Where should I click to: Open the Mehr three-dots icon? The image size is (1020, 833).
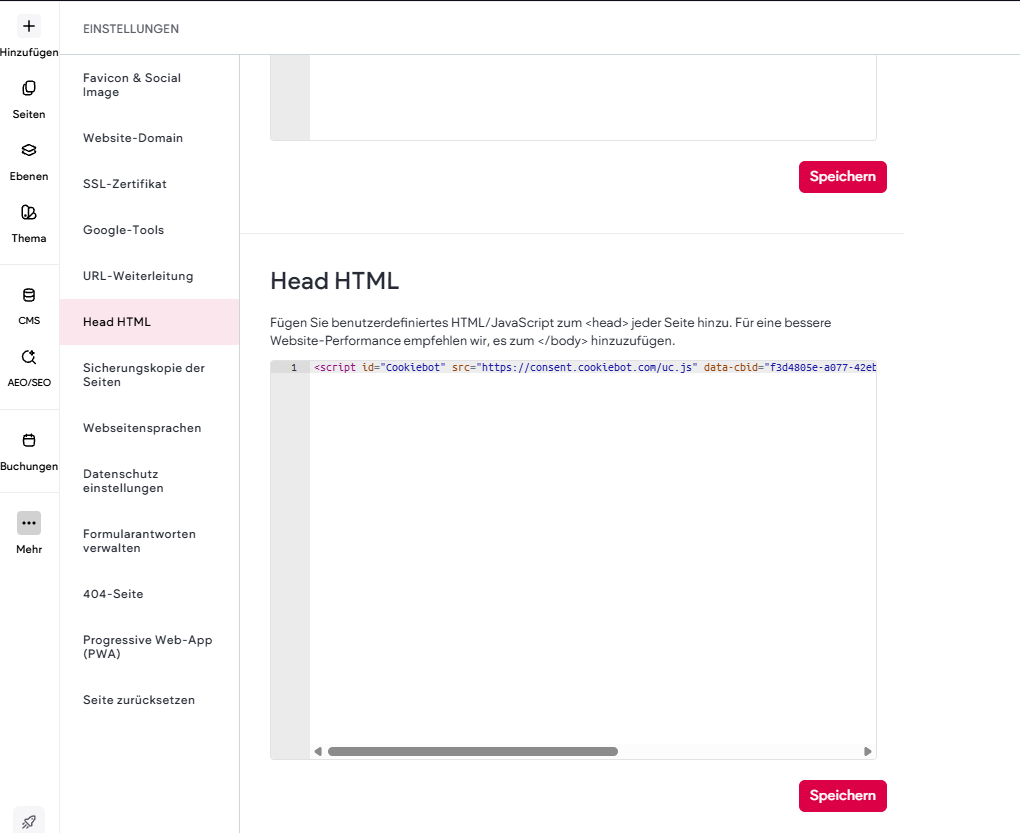(29, 523)
